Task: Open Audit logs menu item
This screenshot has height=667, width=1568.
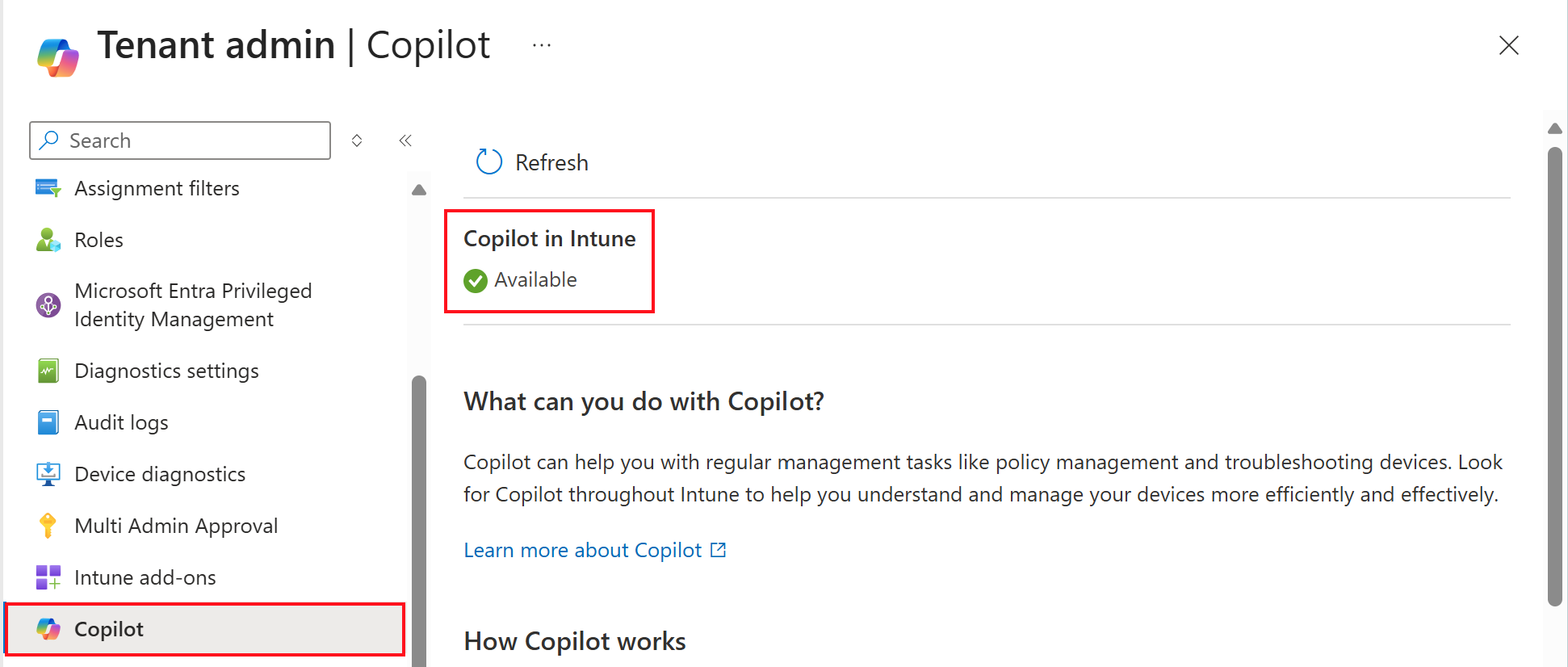Action: pyautogui.click(x=121, y=422)
